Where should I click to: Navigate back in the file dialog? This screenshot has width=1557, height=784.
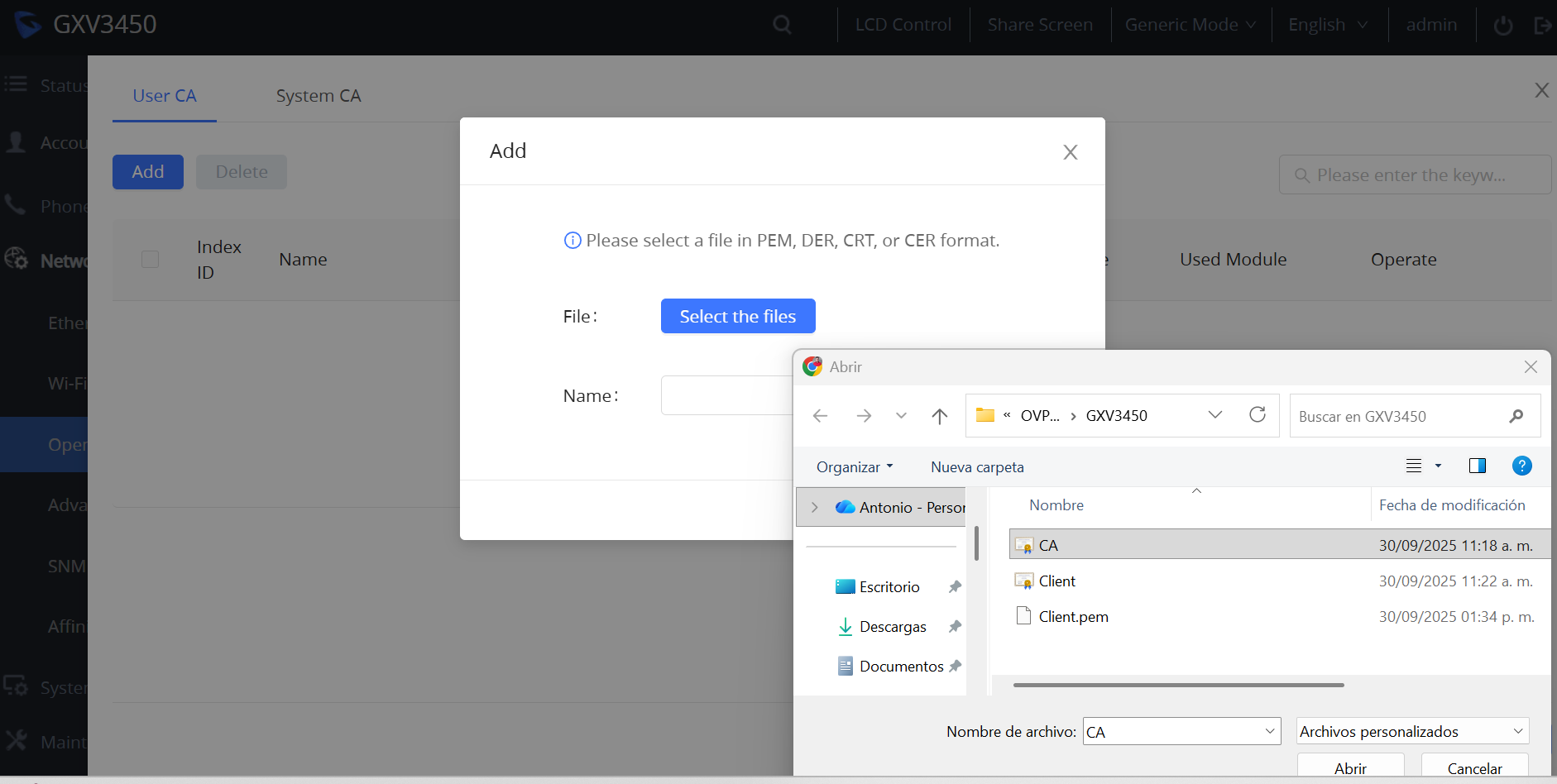821,416
